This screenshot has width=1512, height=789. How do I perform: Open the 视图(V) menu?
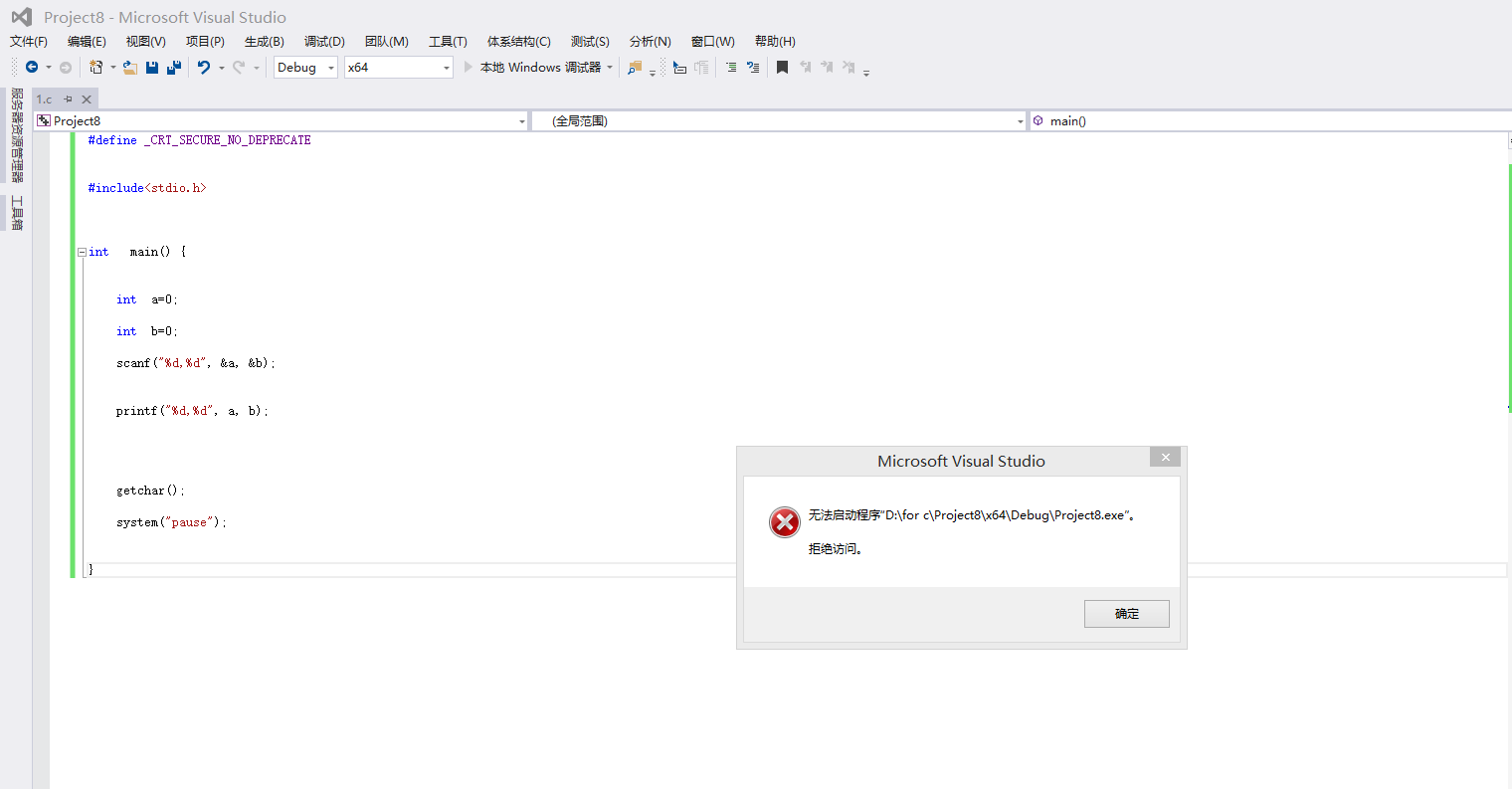[x=146, y=42]
